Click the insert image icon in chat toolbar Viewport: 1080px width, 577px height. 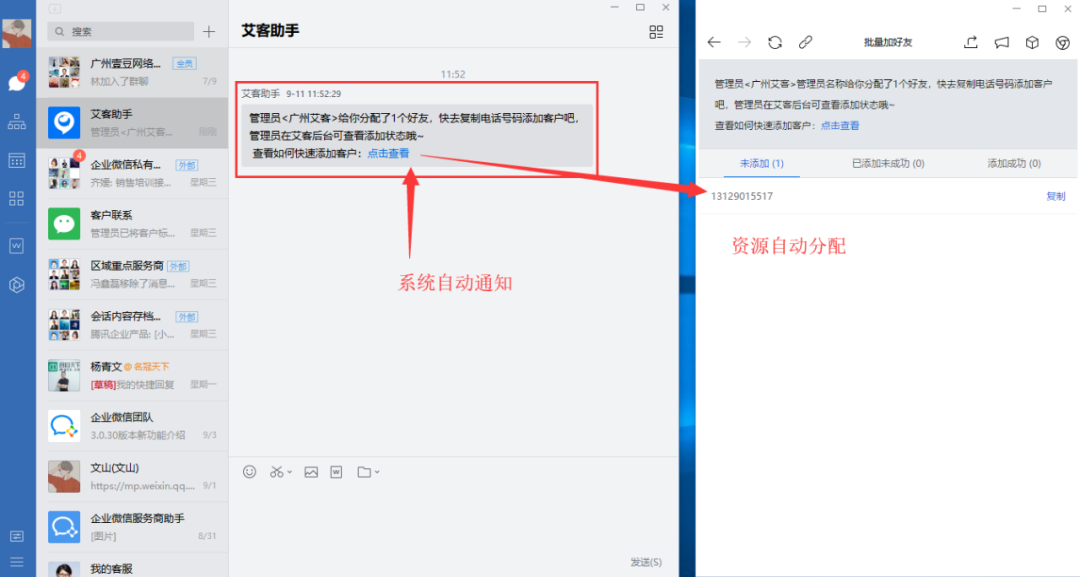coord(311,472)
